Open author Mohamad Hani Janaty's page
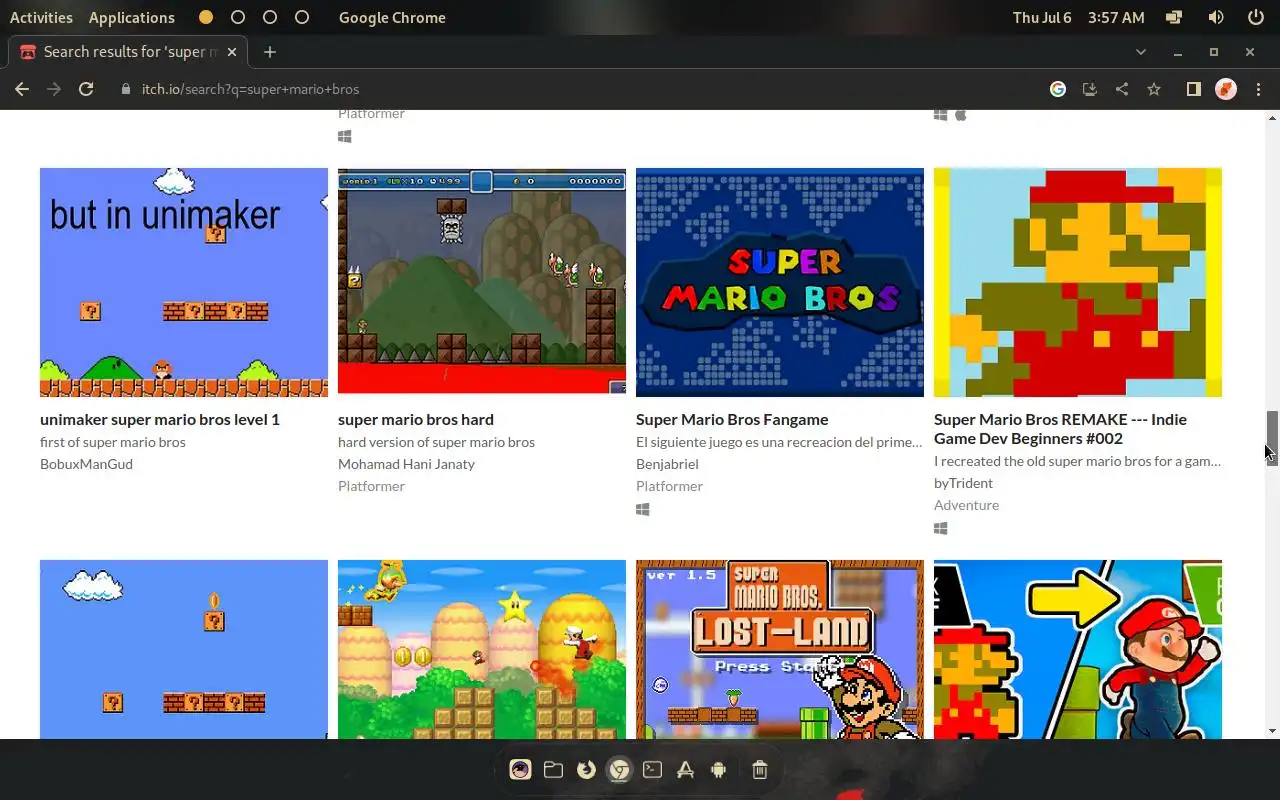The width and height of the screenshot is (1280, 800). 406,464
